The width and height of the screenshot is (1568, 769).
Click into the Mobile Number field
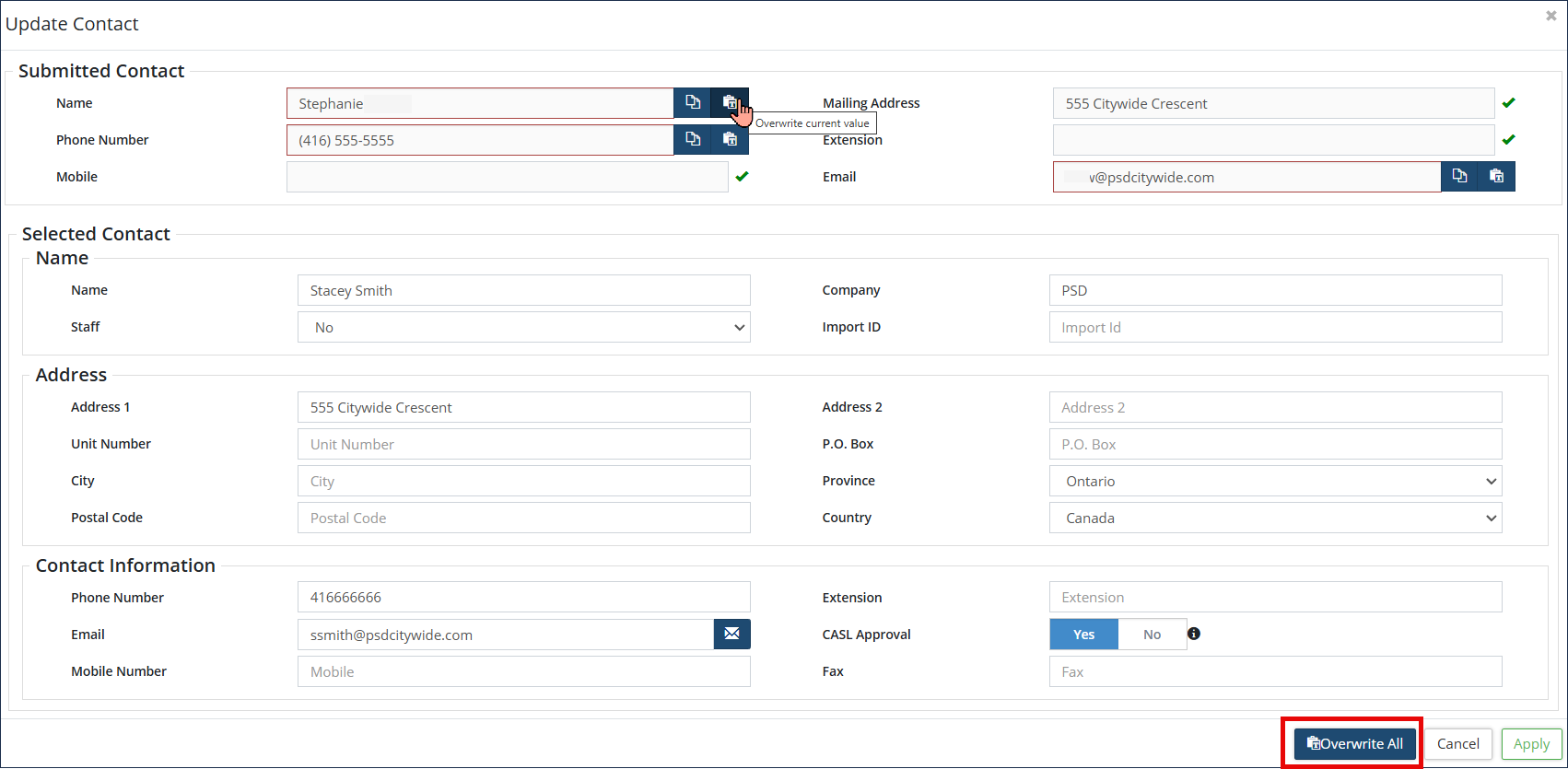[x=524, y=671]
